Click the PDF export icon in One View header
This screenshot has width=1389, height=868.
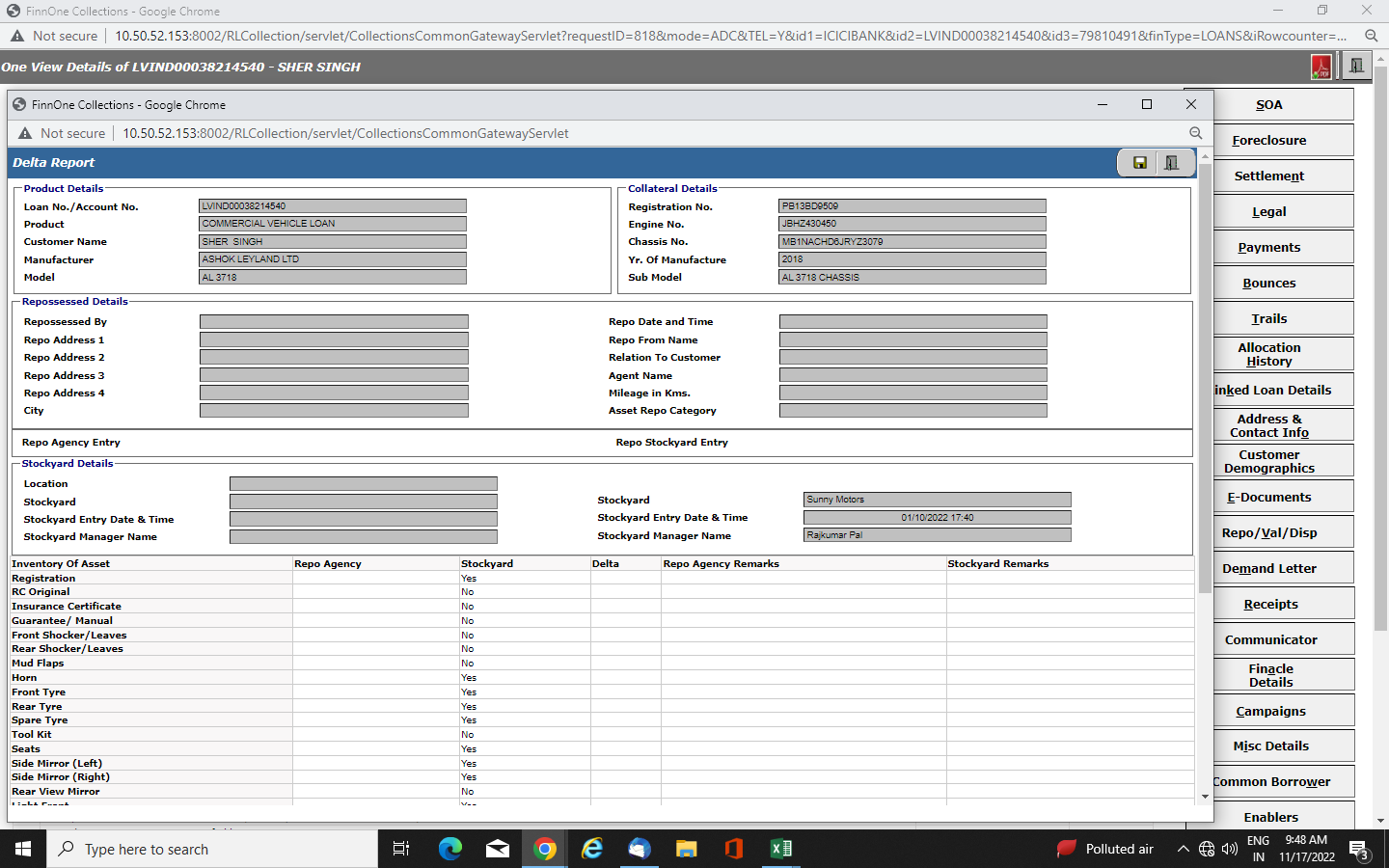(1321, 67)
